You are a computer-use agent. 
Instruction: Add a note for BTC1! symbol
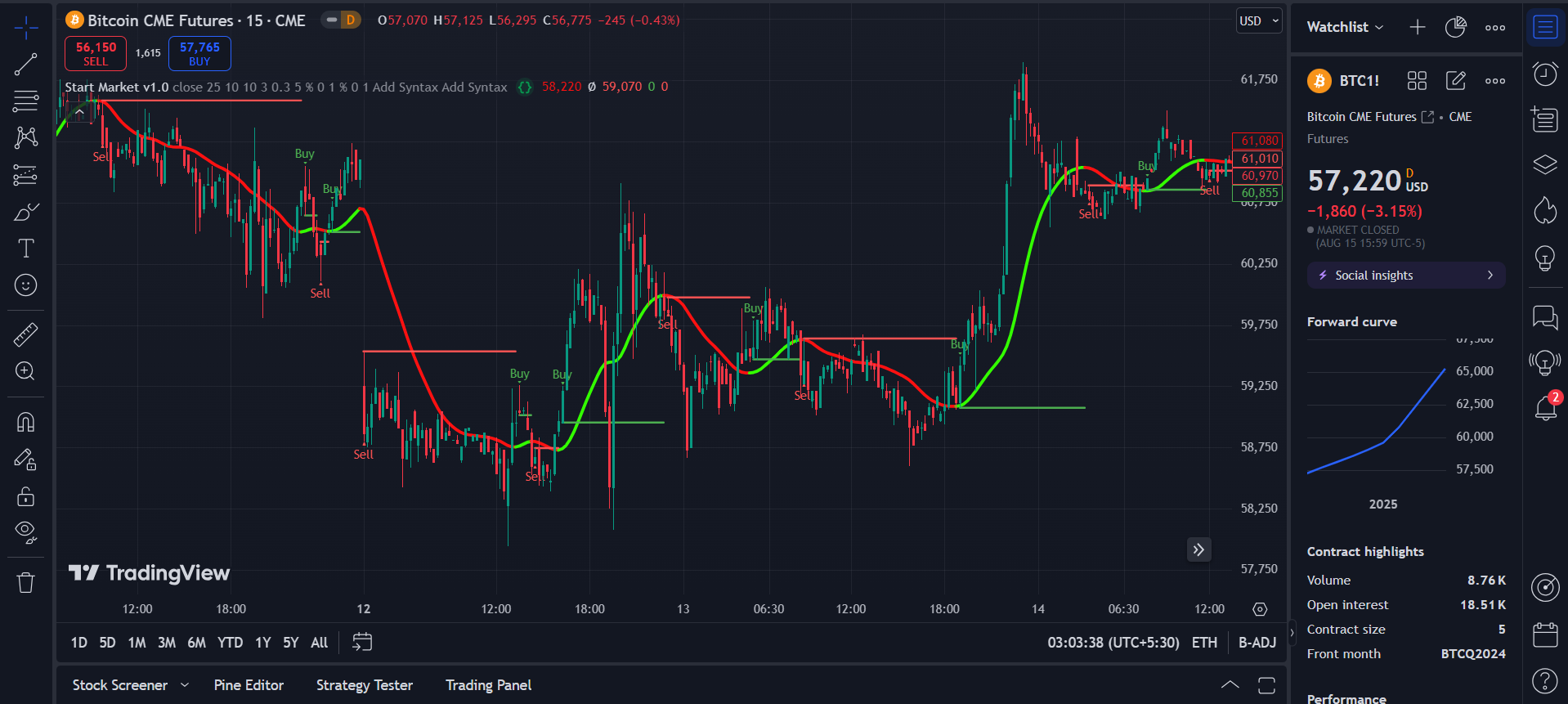point(1456,80)
